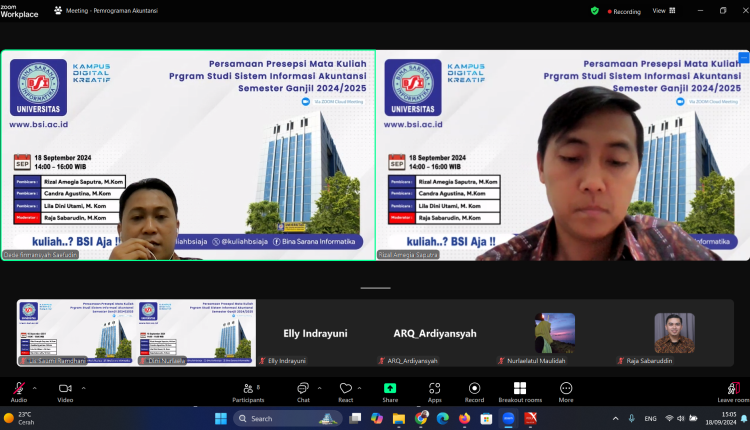Select ARQ_Ardiyansyah participant tile
This screenshot has width=750, height=430.
[435, 333]
